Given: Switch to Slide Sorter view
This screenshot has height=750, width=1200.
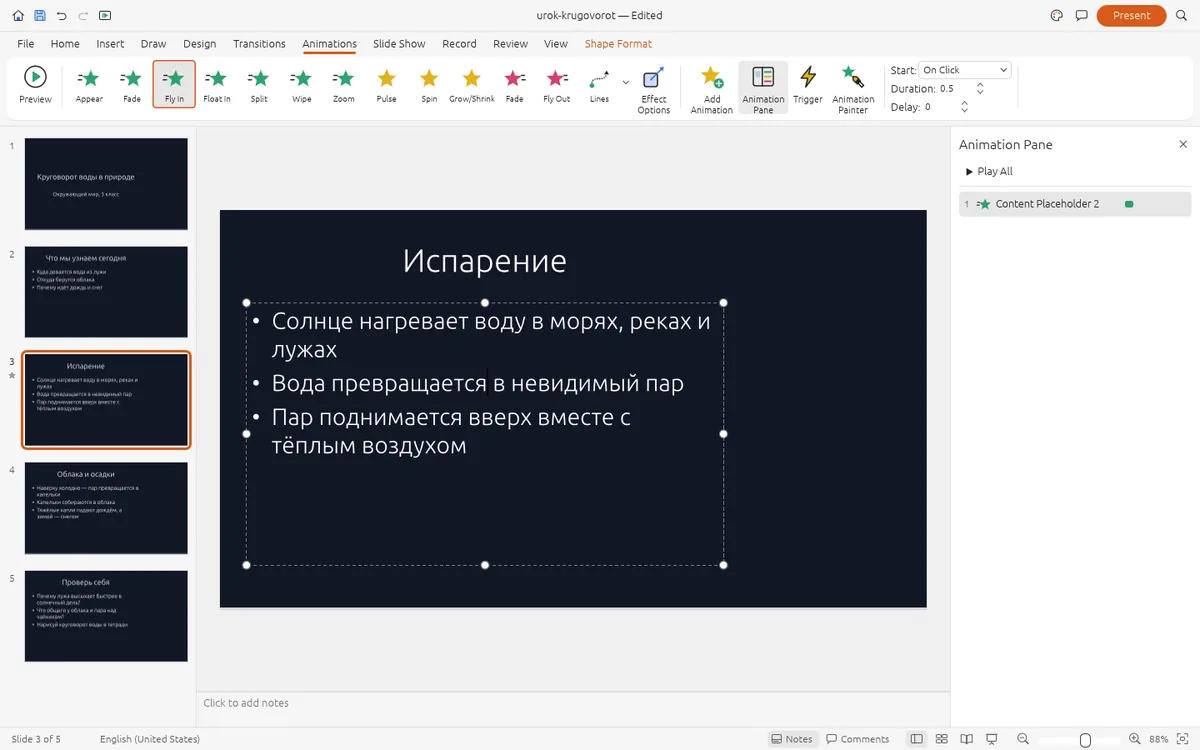Looking at the screenshot, I should [941, 739].
